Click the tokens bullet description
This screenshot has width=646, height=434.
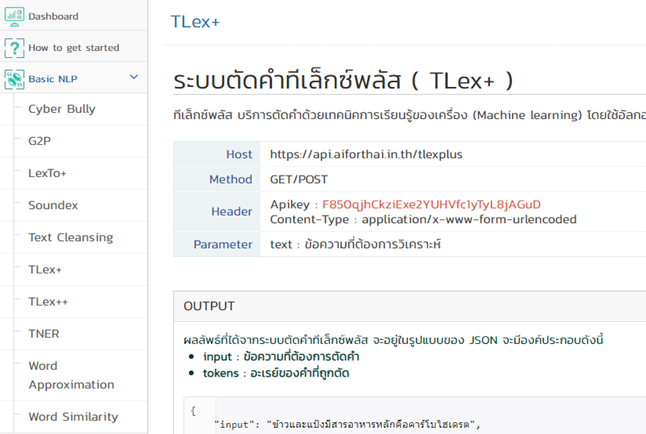[276, 373]
